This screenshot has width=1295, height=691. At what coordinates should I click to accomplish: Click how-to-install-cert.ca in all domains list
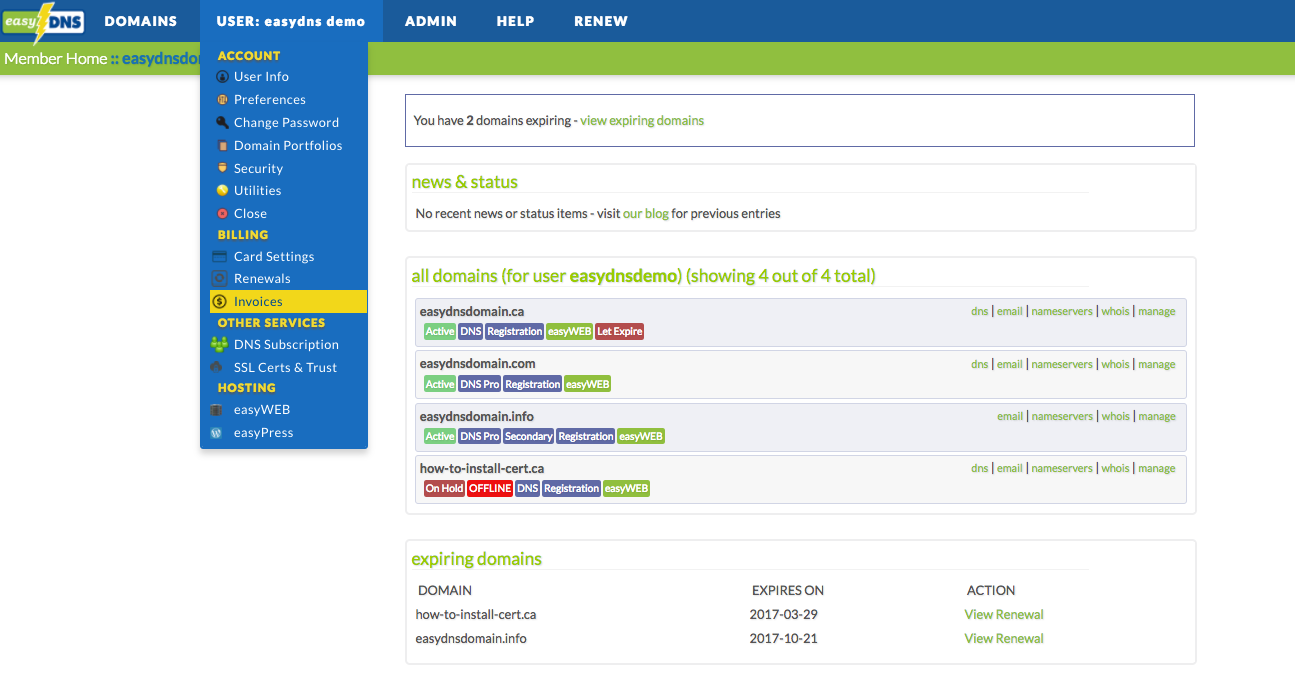tap(482, 469)
